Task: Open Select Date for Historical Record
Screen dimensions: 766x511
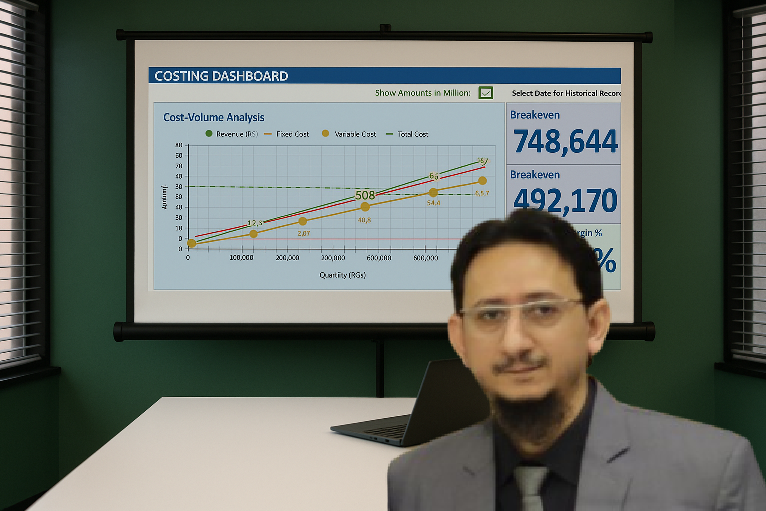Action: (x=566, y=93)
